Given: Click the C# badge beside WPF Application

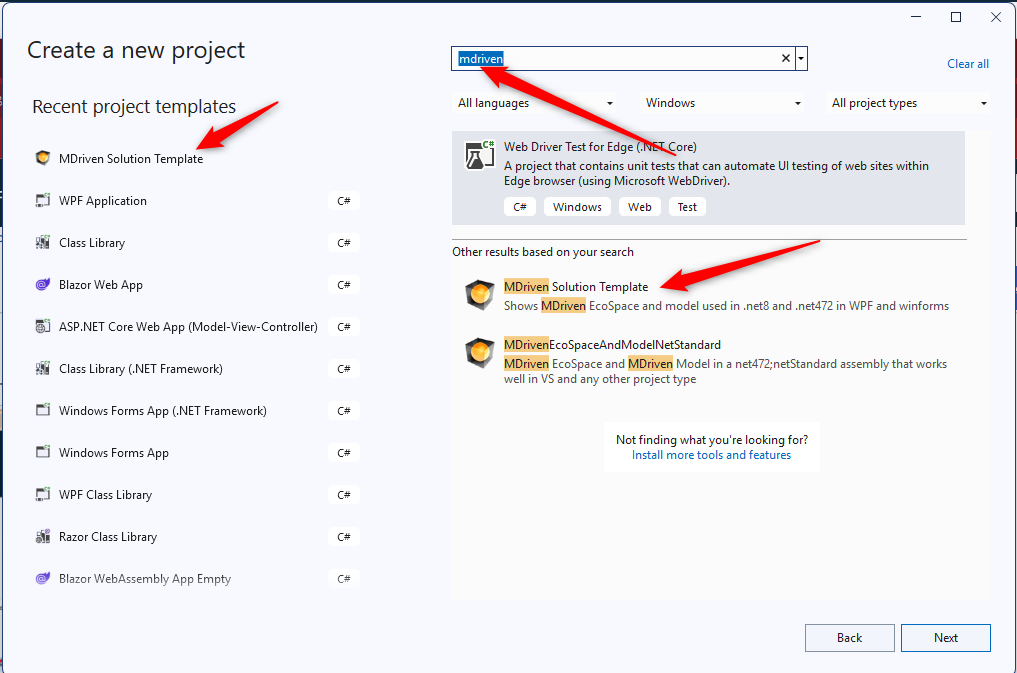Looking at the screenshot, I should tap(344, 201).
